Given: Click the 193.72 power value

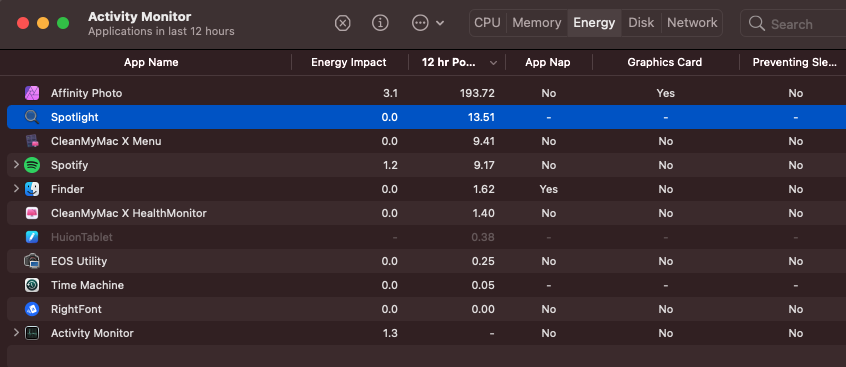Looking at the screenshot, I should [477, 93].
